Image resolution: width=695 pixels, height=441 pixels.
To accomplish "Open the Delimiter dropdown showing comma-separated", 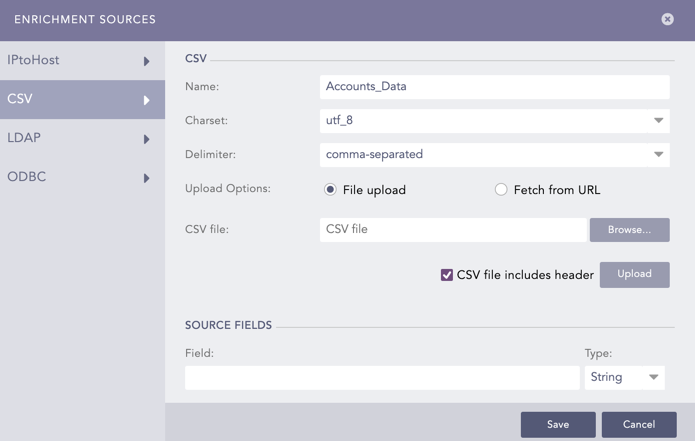I will tap(495, 155).
